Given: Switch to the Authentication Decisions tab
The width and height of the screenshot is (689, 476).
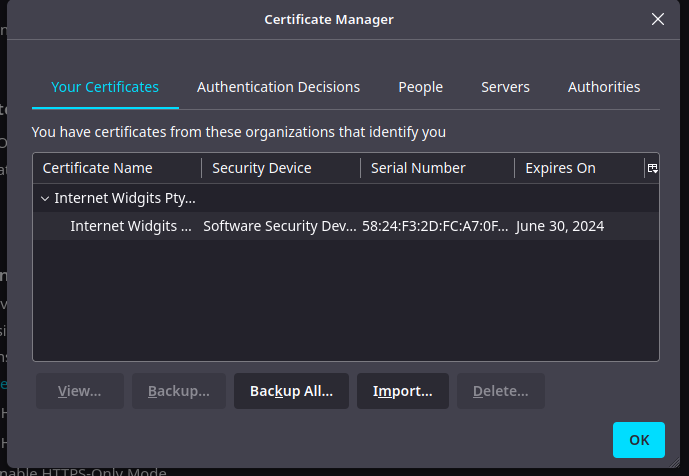Looking at the screenshot, I should coord(278,87).
